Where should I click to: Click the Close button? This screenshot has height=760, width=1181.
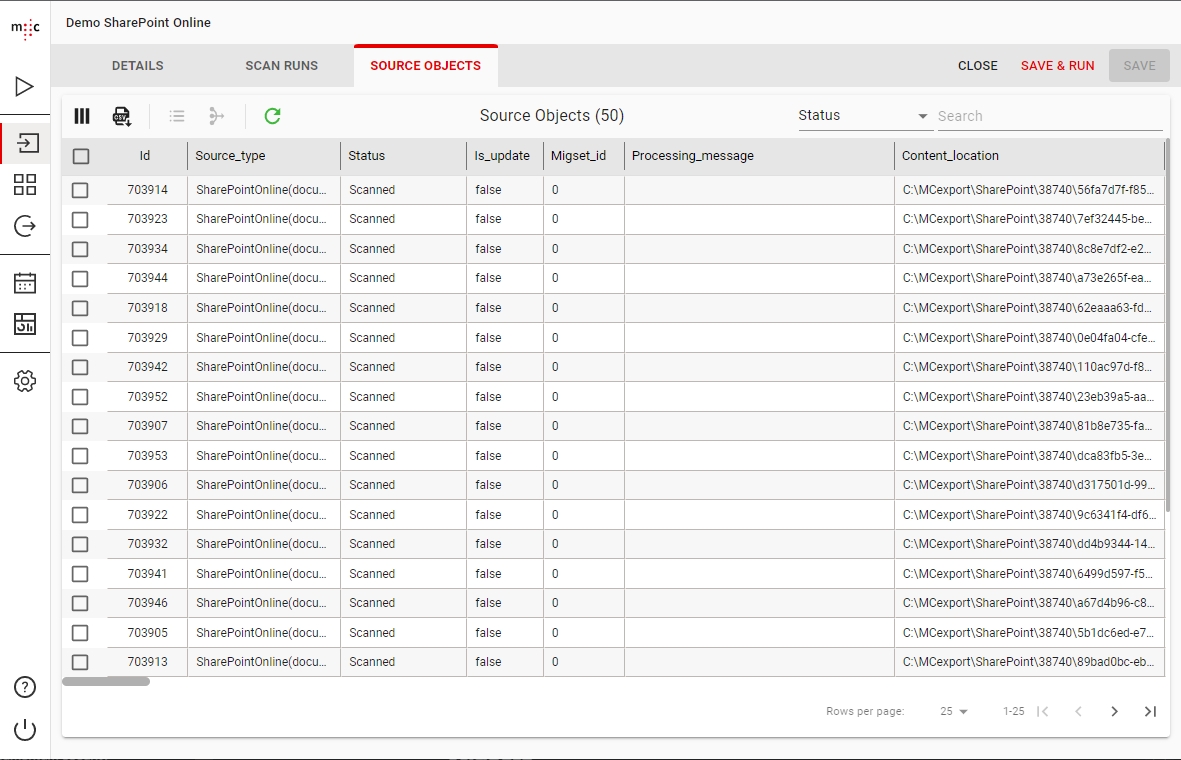(977, 66)
